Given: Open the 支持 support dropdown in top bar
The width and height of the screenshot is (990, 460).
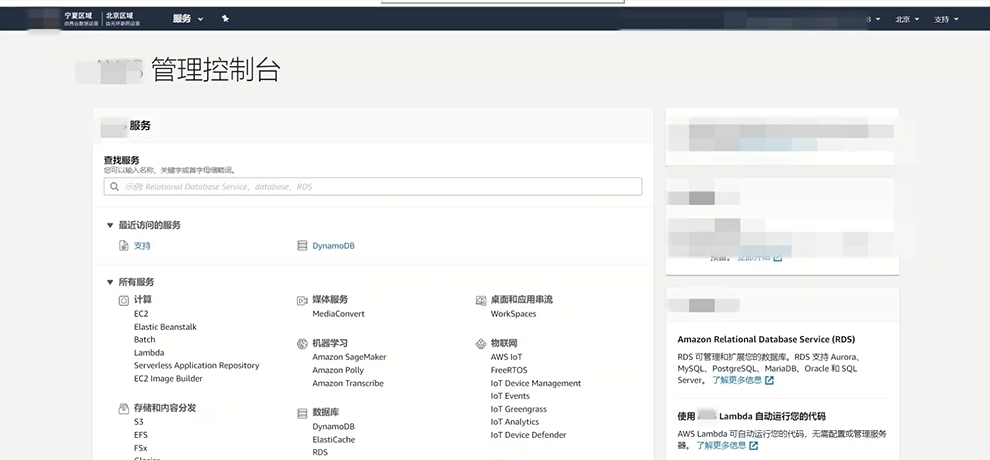Looking at the screenshot, I should coord(946,19).
